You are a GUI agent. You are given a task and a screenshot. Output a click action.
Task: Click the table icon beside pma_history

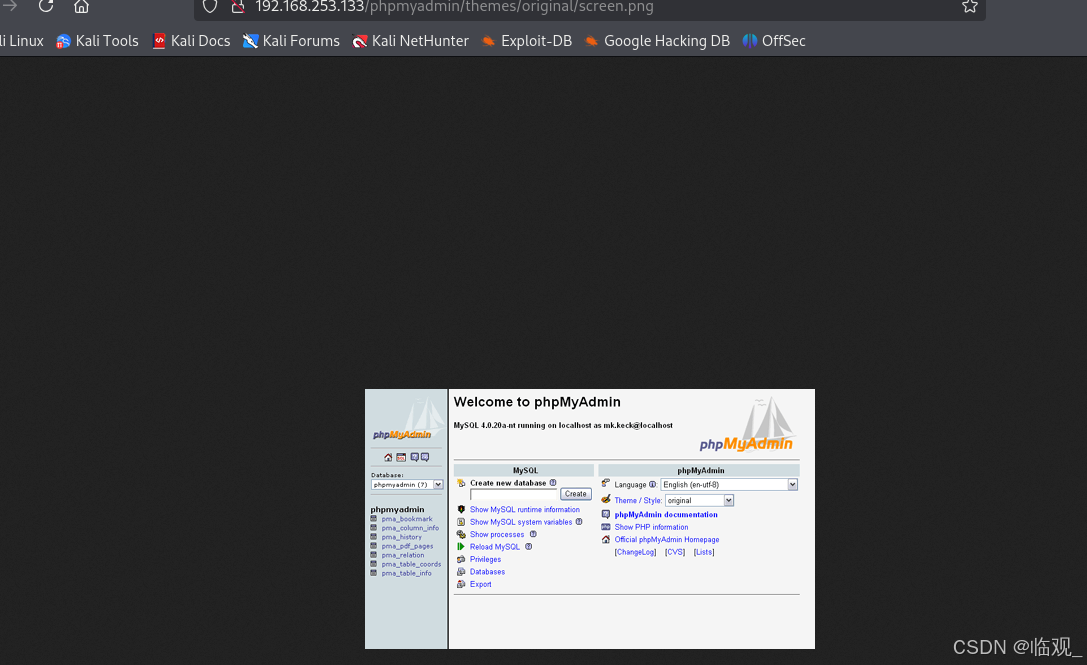coord(374,537)
